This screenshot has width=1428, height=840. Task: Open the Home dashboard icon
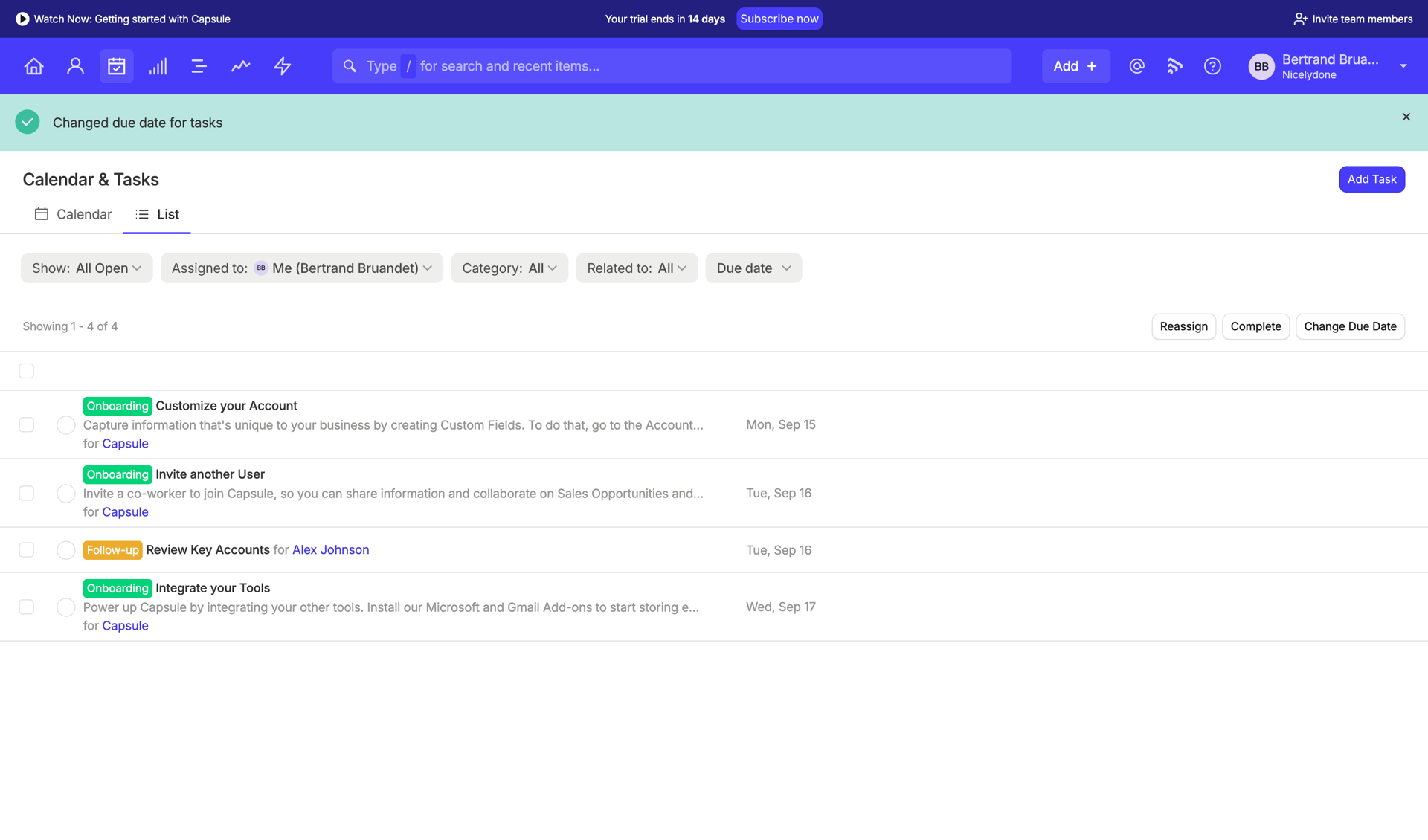coord(33,65)
